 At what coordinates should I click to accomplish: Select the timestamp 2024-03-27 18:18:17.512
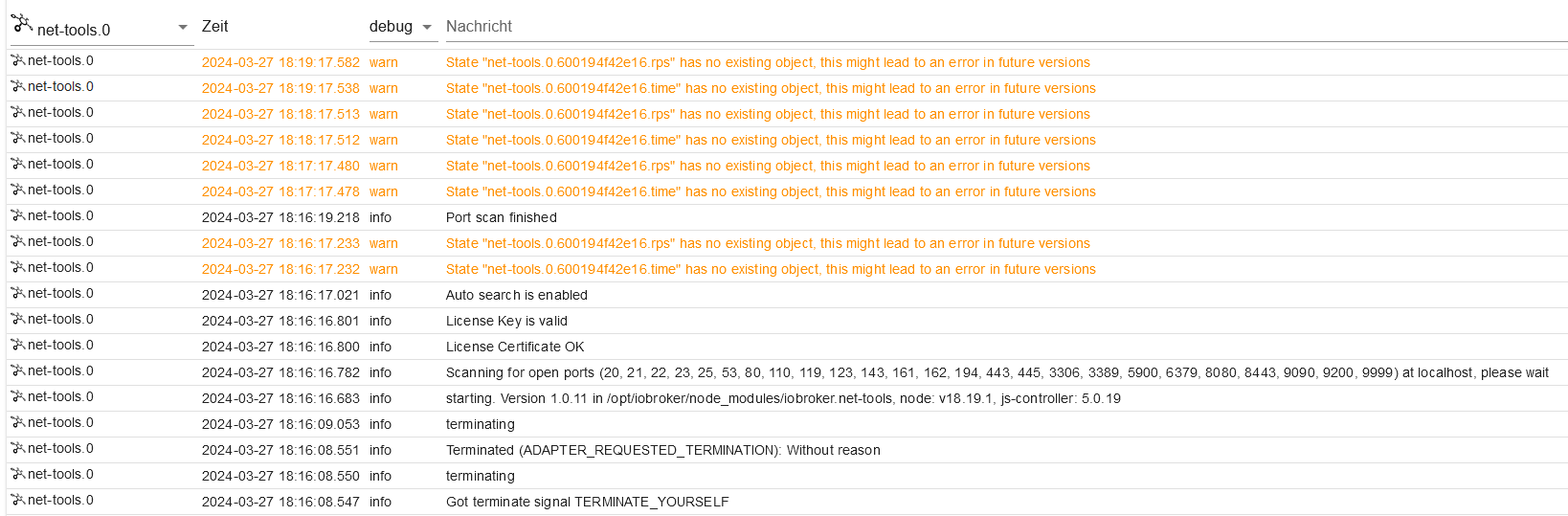click(280, 140)
